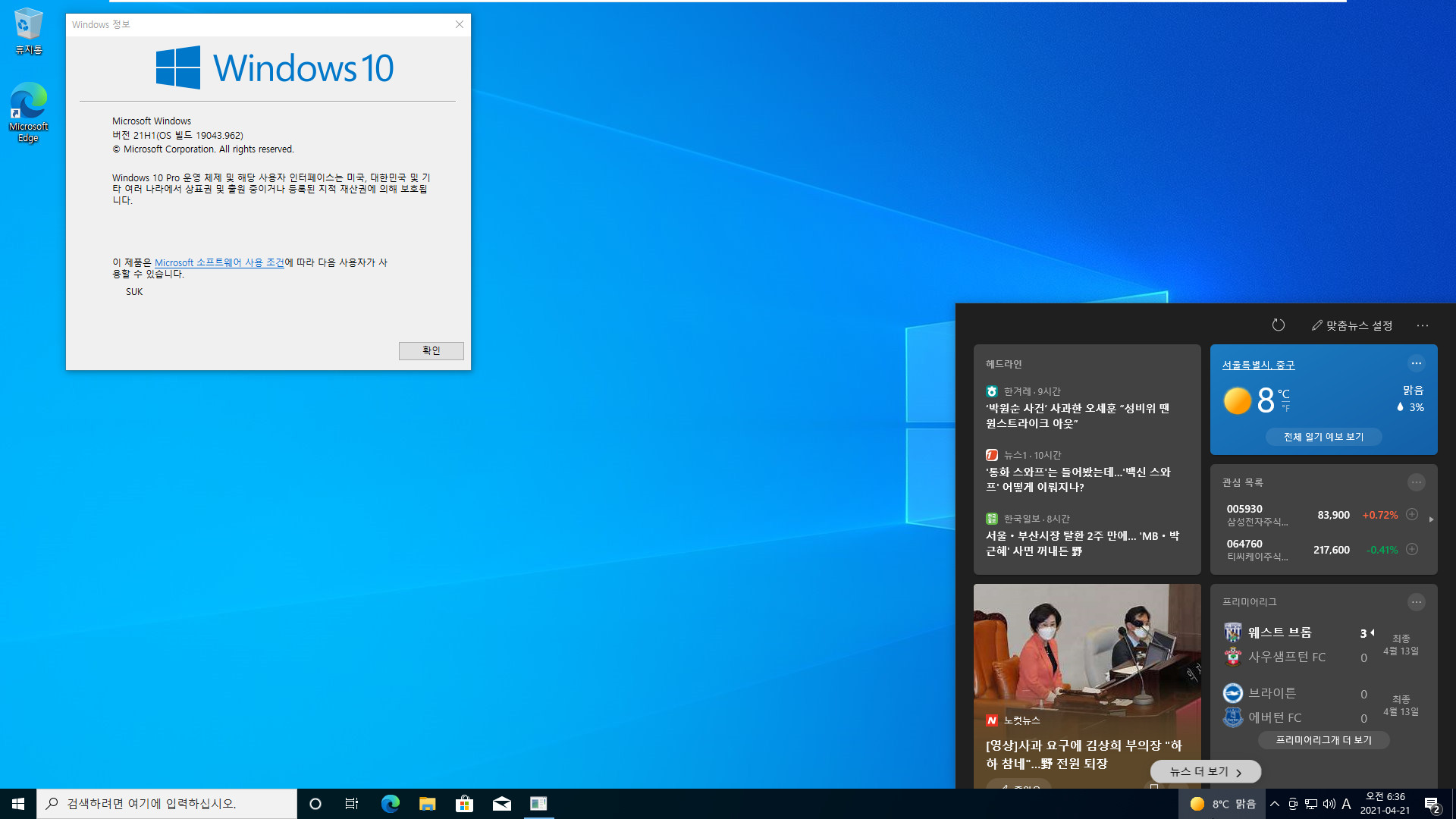This screenshot has width=1456, height=819.
Task: Click the 한국일보 source icon
Action: (x=991, y=519)
